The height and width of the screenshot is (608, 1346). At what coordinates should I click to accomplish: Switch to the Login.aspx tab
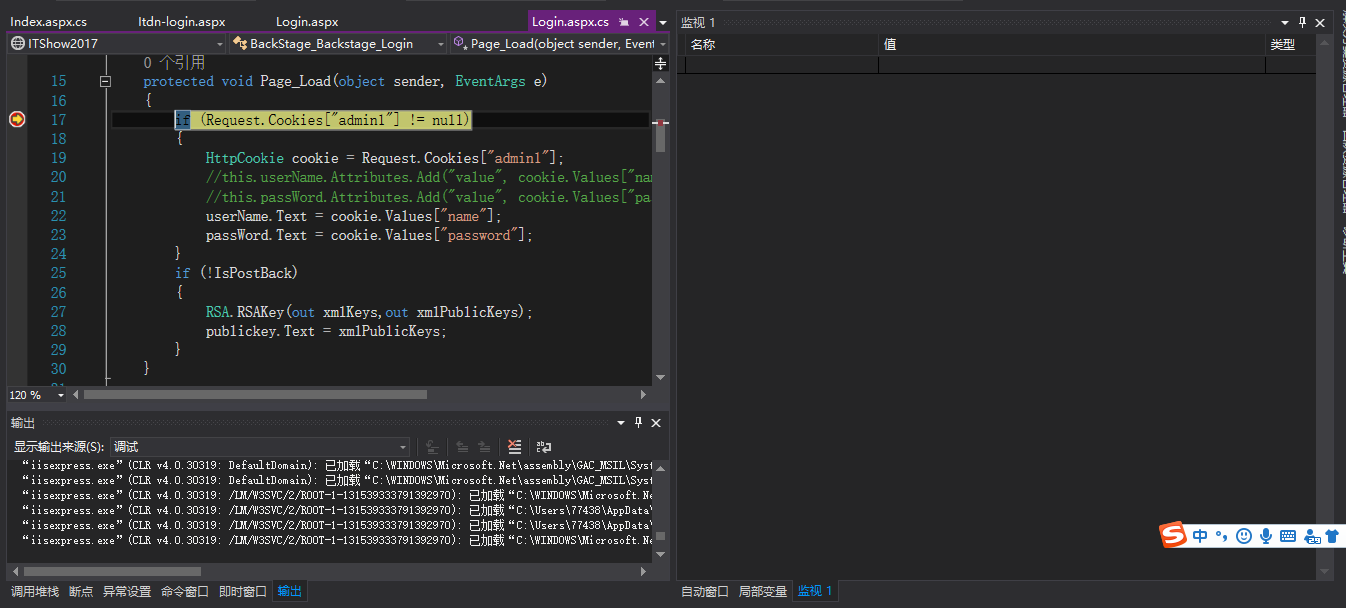[x=307, y=21]
